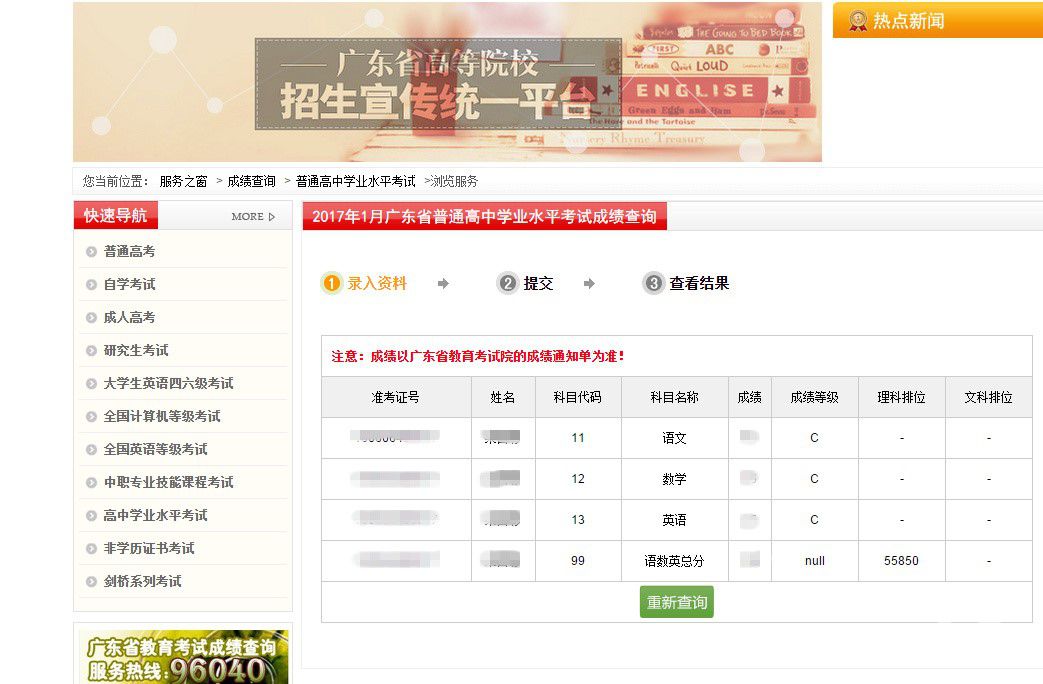Select 高中学业水平考试 in sidebar
Image resolution: width=1043 pixels, height=684 pixels.
click(x=155, y=516)
